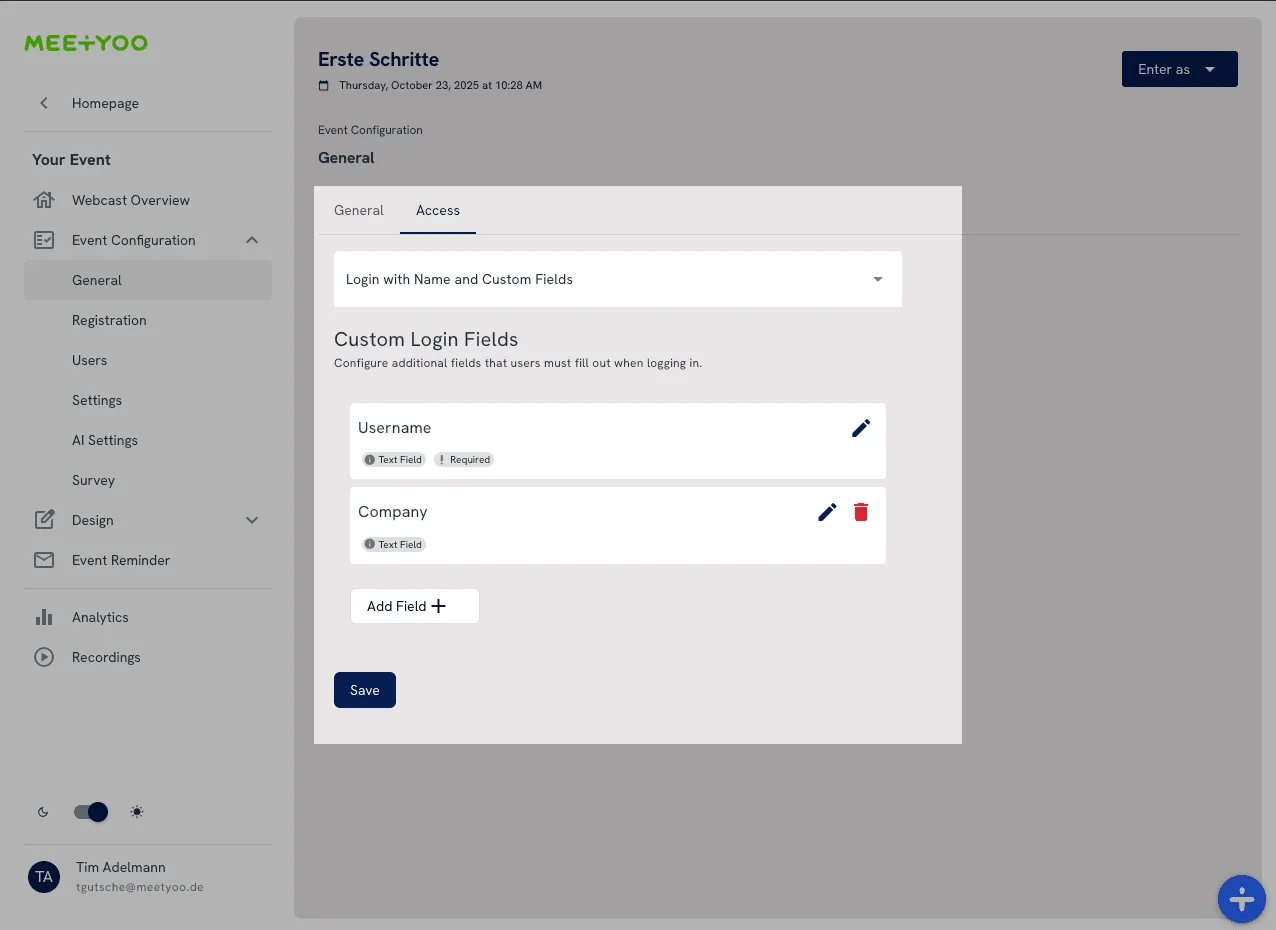The width and height of the screenshot is (1276, 930).
Task: Click the Save button
Action: coord(364,690)
